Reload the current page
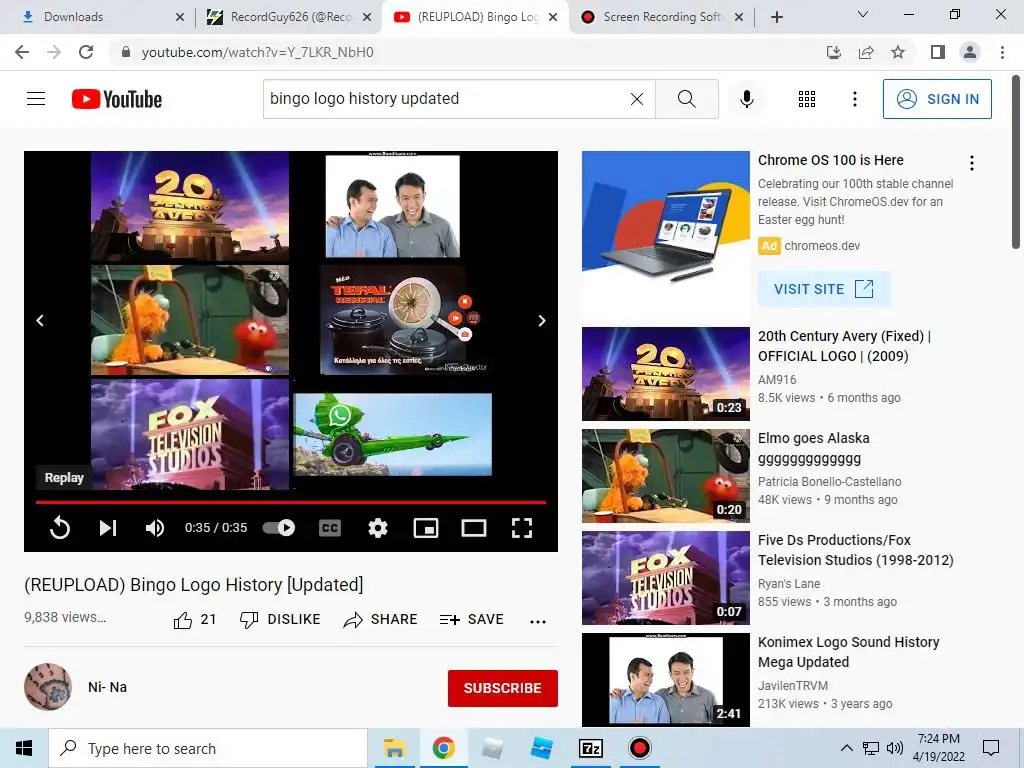This screenshot has height=768, width=1024. [86, 52]
